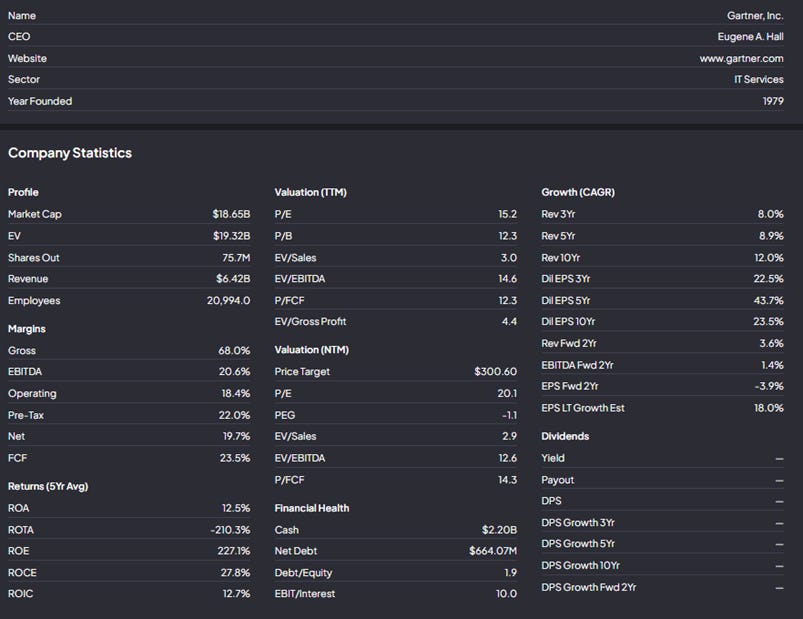
Task: Click the PEG value -1.1
Action: (x=510, y=415)
